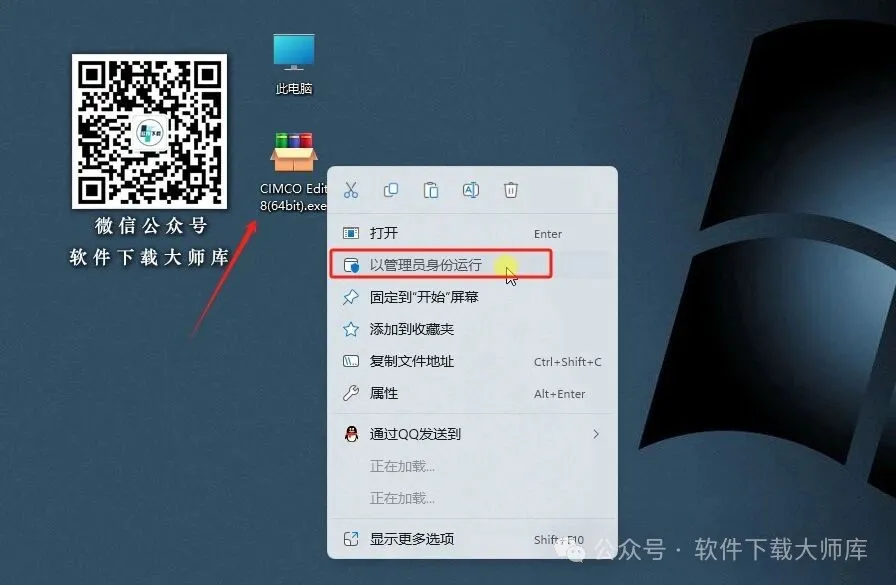Viewport: 896px width, 585px height.
Task: Open the 此电脑 desktop icon
Action: click(294, 64)
